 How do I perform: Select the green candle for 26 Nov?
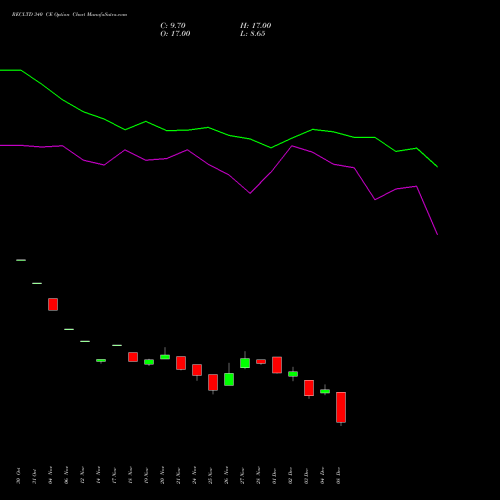pyautogui.click(x=229, y=379)
